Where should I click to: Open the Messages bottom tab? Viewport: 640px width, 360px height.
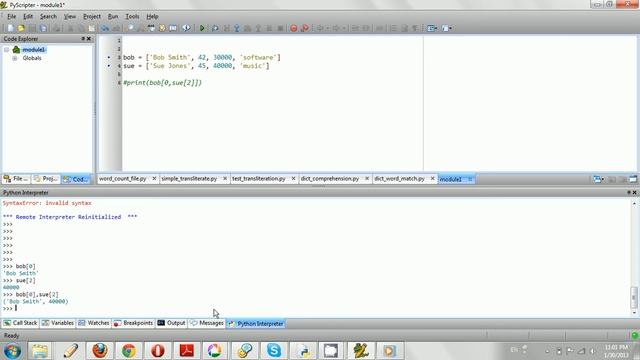tap(207, 323)
